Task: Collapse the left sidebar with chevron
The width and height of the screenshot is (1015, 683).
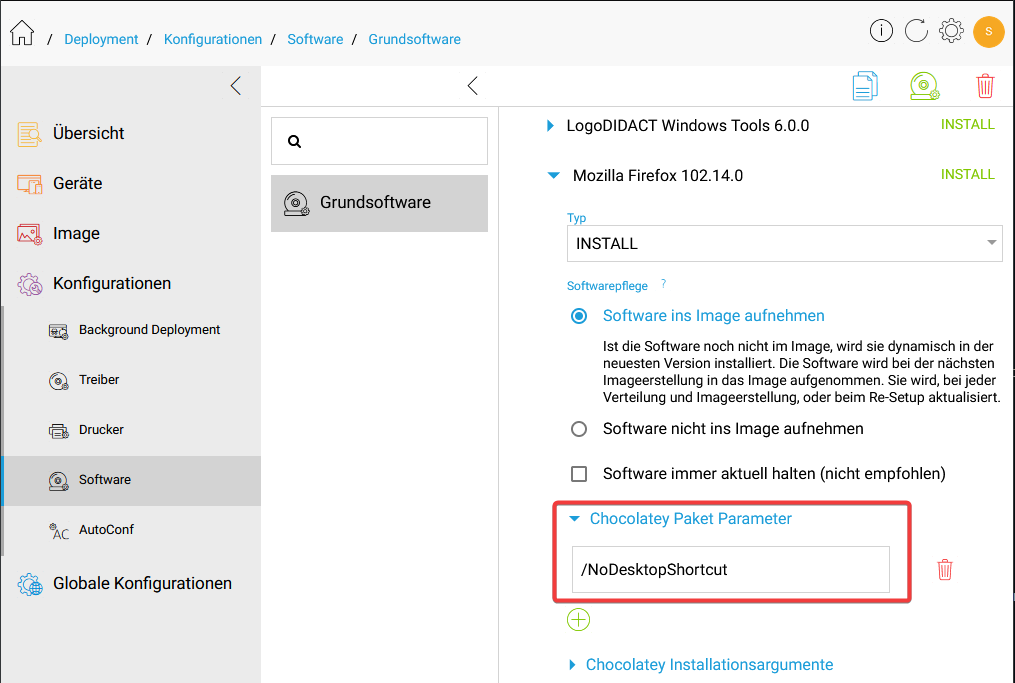Action: pyautogui.click(x=236, y=85)
